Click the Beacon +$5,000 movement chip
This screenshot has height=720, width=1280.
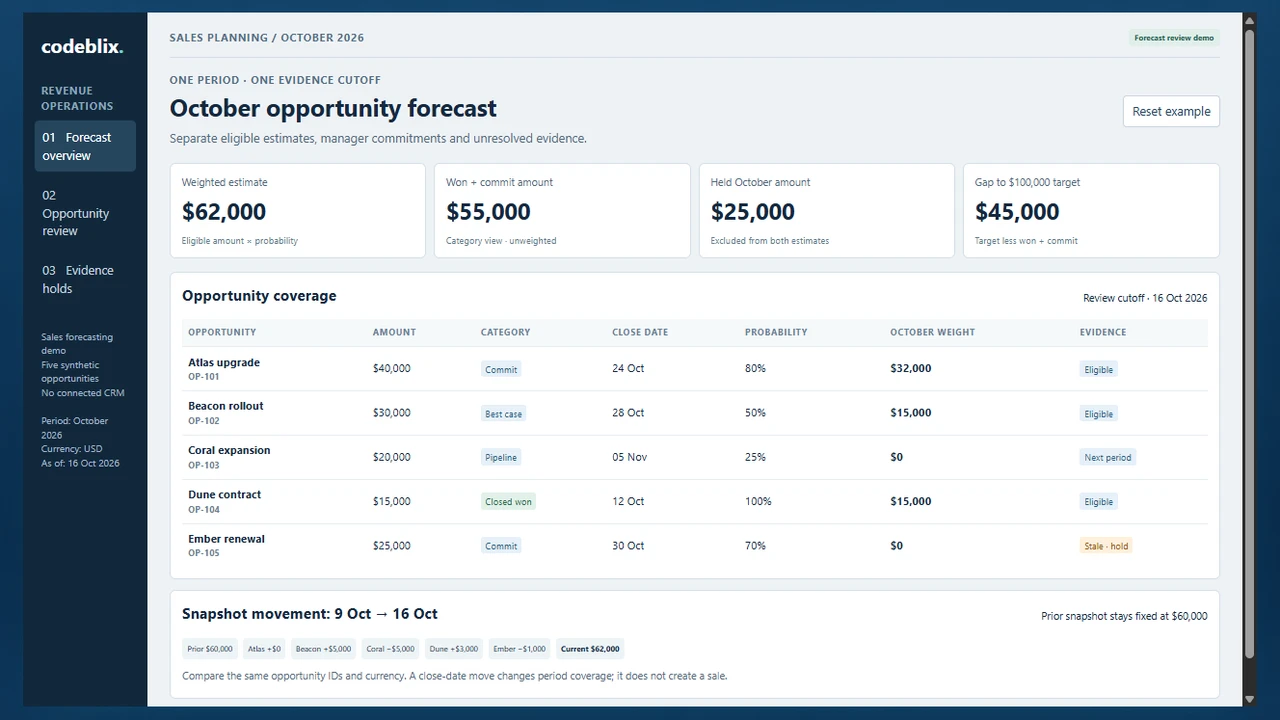(323, 649)
